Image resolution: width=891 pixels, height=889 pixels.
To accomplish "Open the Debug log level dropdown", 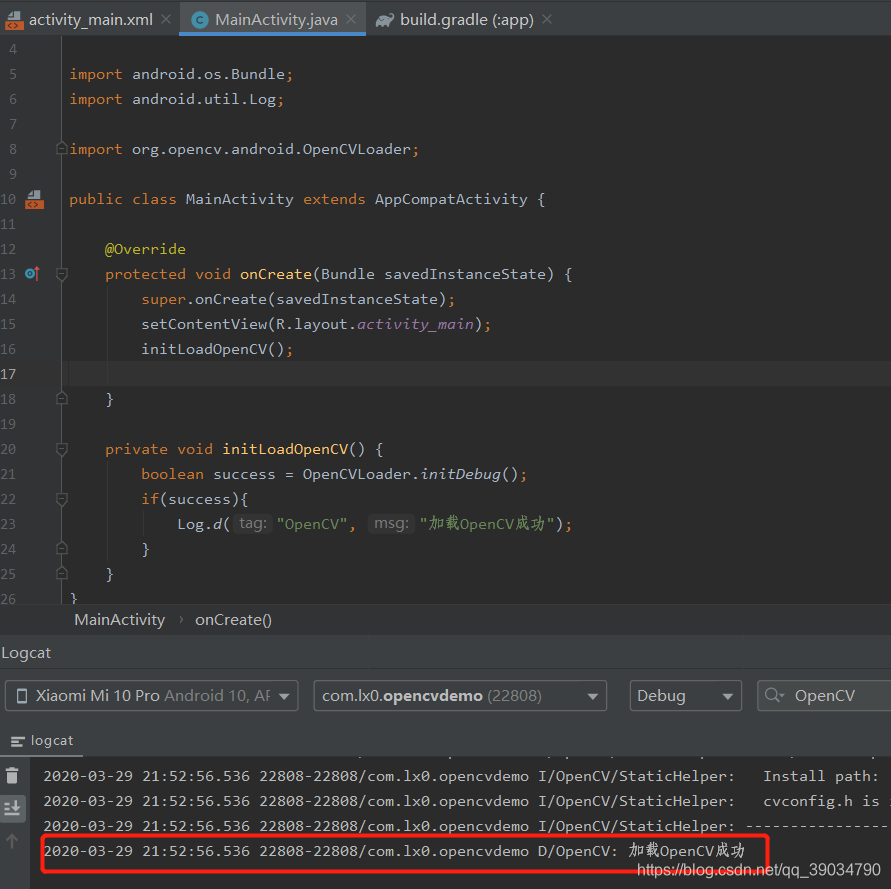I will pyautogui.click(x=685, y=696).
